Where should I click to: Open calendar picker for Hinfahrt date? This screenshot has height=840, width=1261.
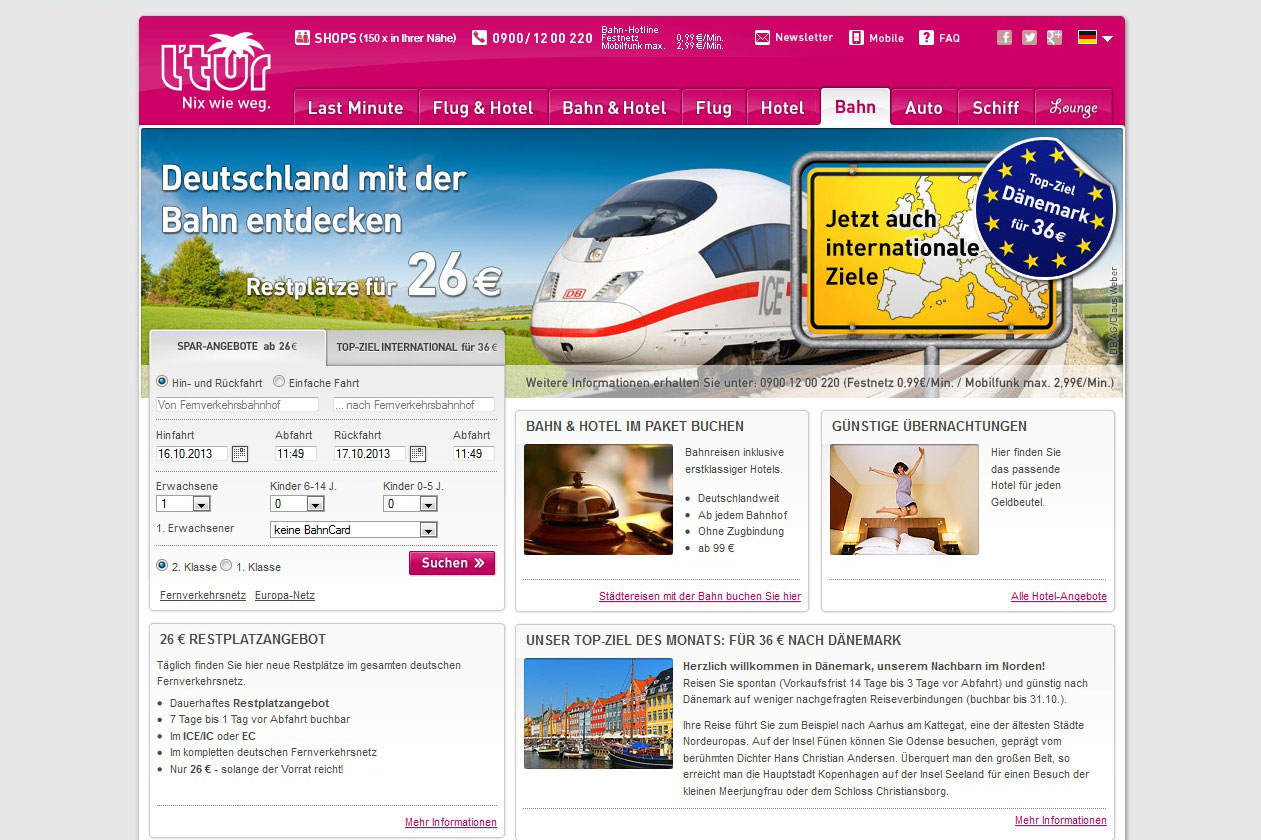click(x=240, y=454)
